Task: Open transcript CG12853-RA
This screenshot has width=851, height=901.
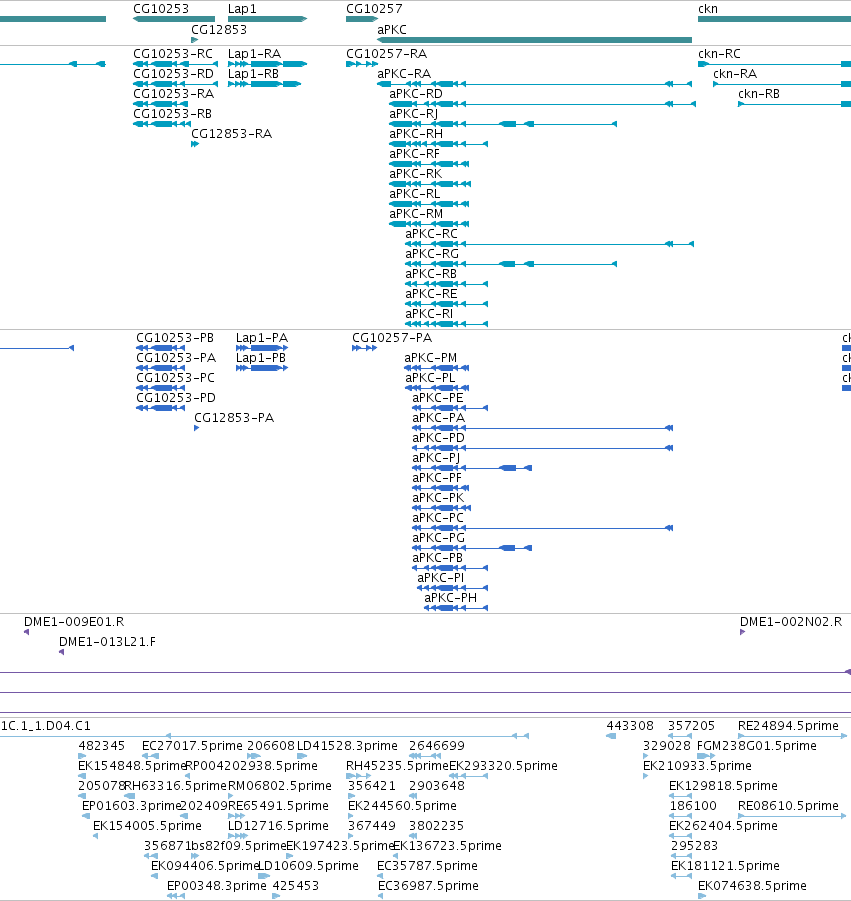Action: [195, 144]
